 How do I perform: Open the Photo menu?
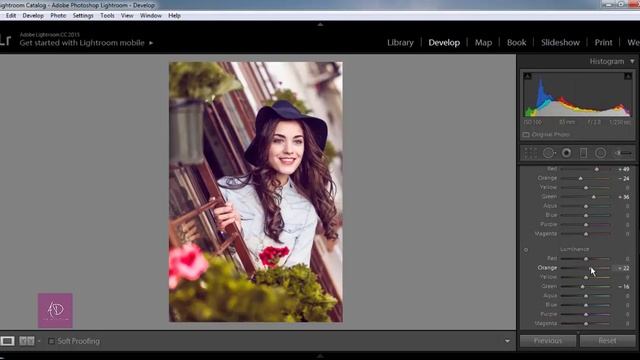58,16
